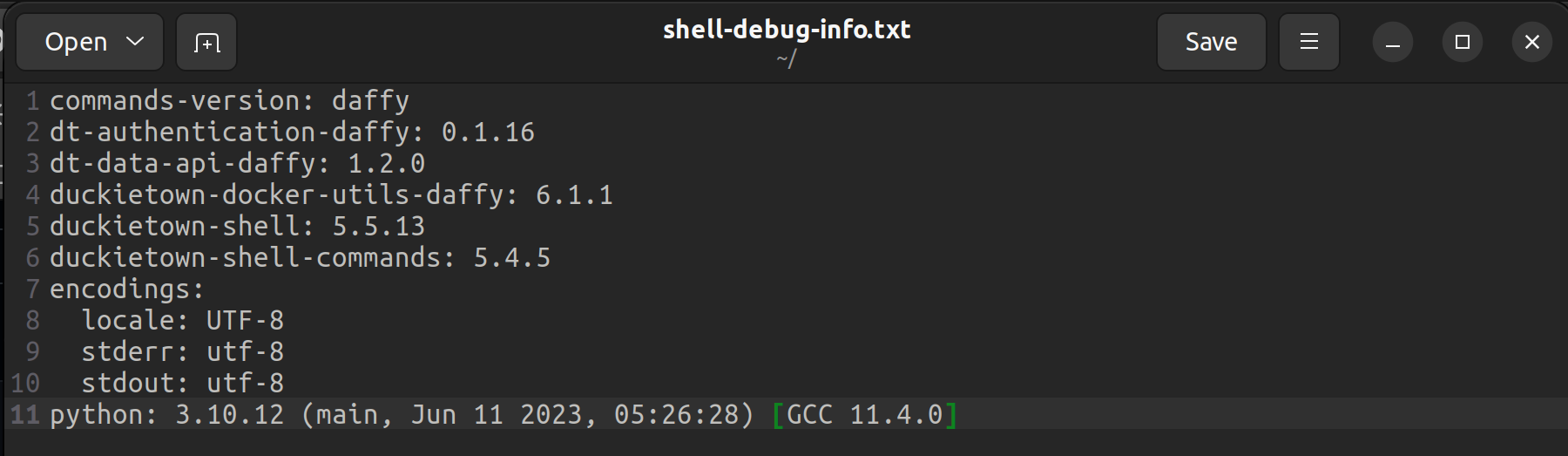Click the shell-debug-info.txt title
This screenshot has width=1568, height=456.
coord(786,30)
